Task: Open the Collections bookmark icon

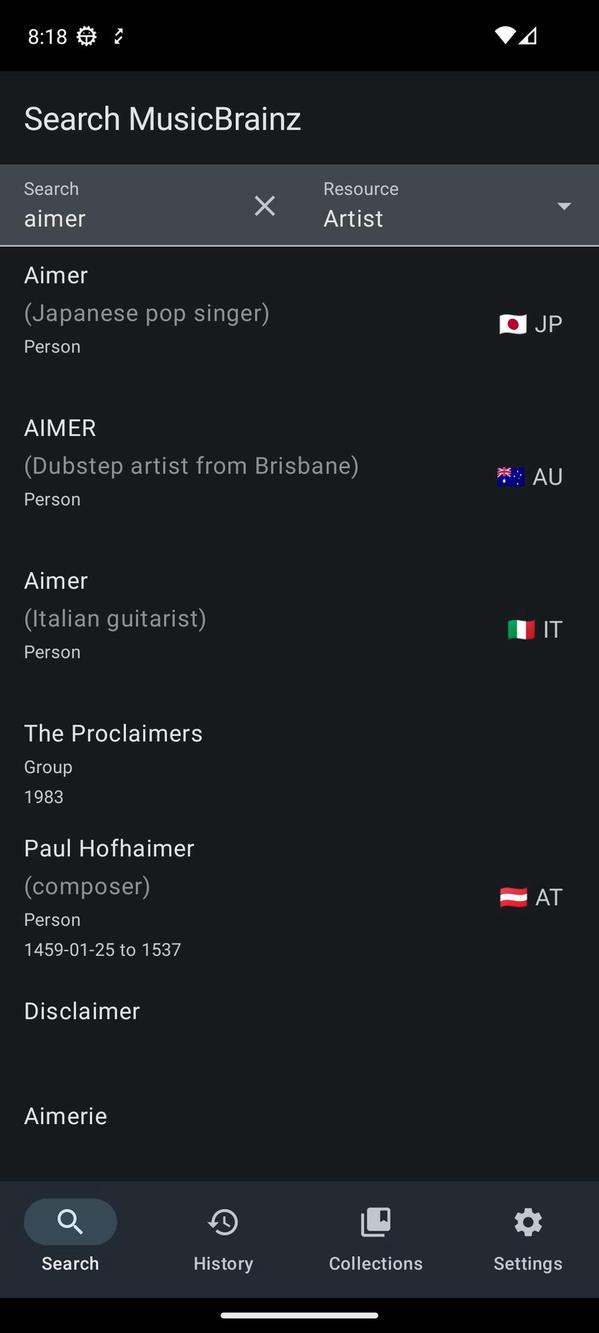Action: 376,1221
